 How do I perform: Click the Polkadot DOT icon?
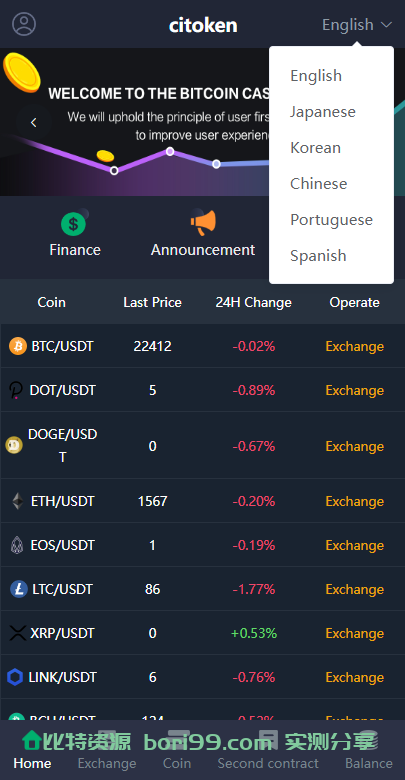point(16,390)
